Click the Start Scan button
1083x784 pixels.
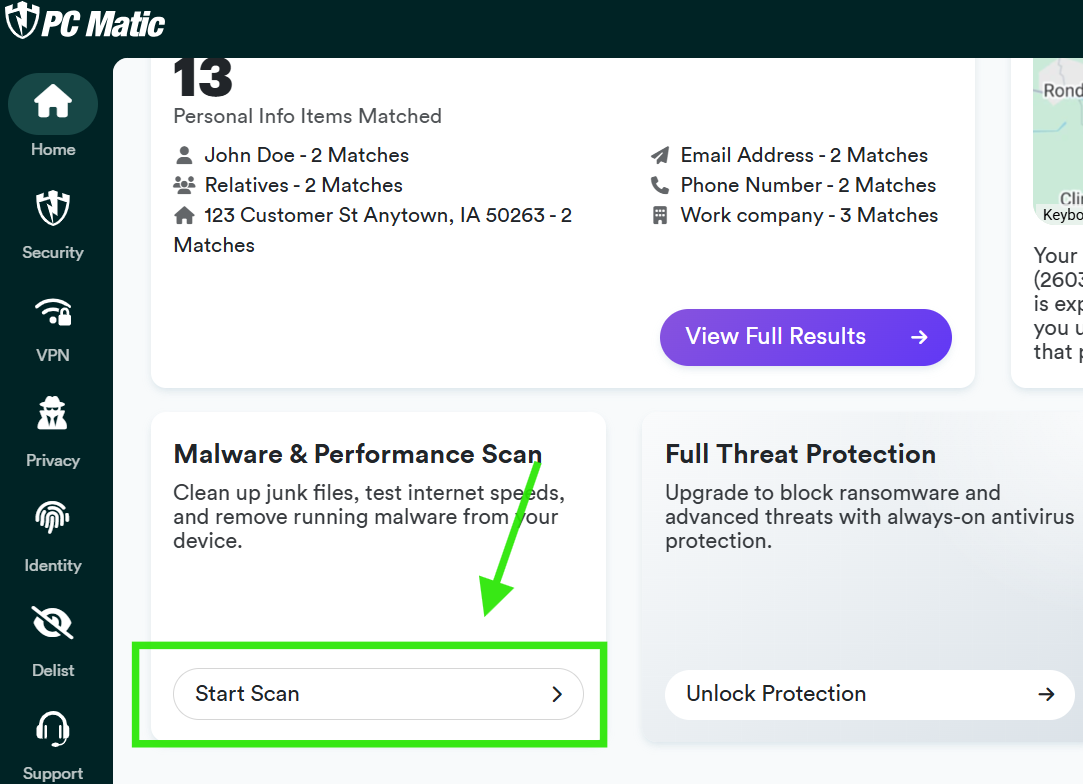click(x=378, y=694)
